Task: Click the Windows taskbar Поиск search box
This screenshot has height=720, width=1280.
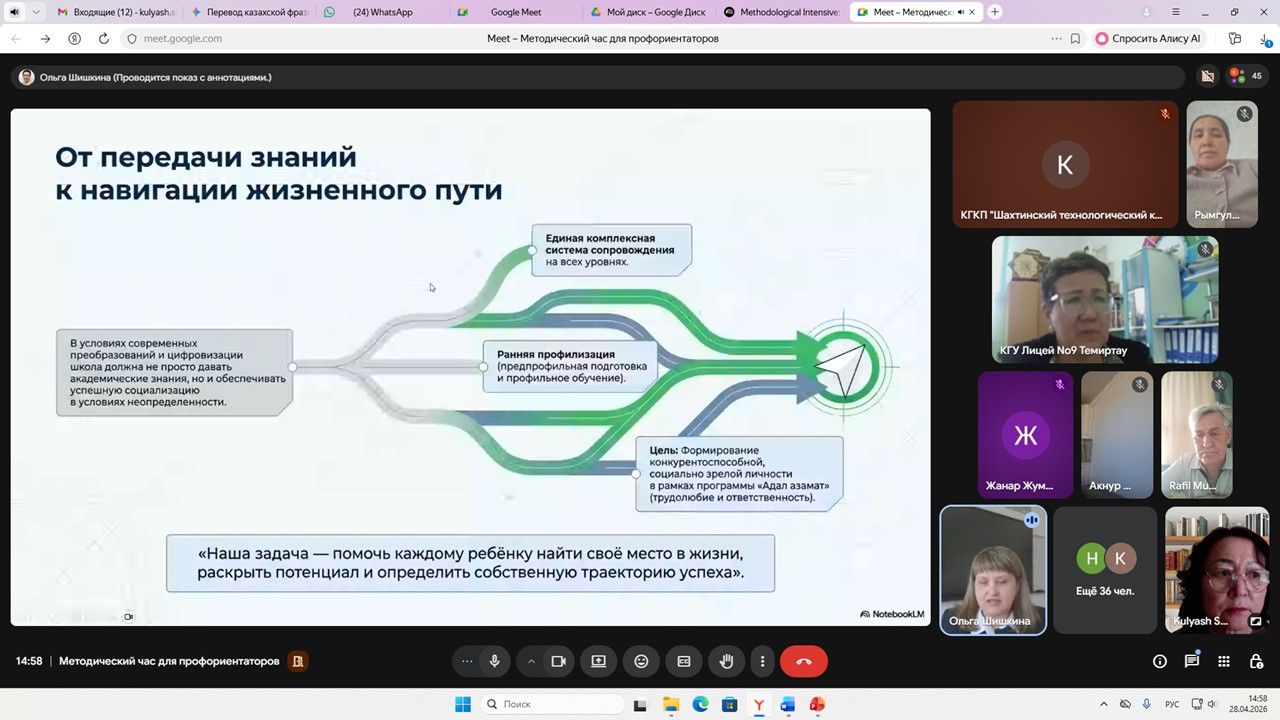Action: pyautogui.click(x=553, y=704)
